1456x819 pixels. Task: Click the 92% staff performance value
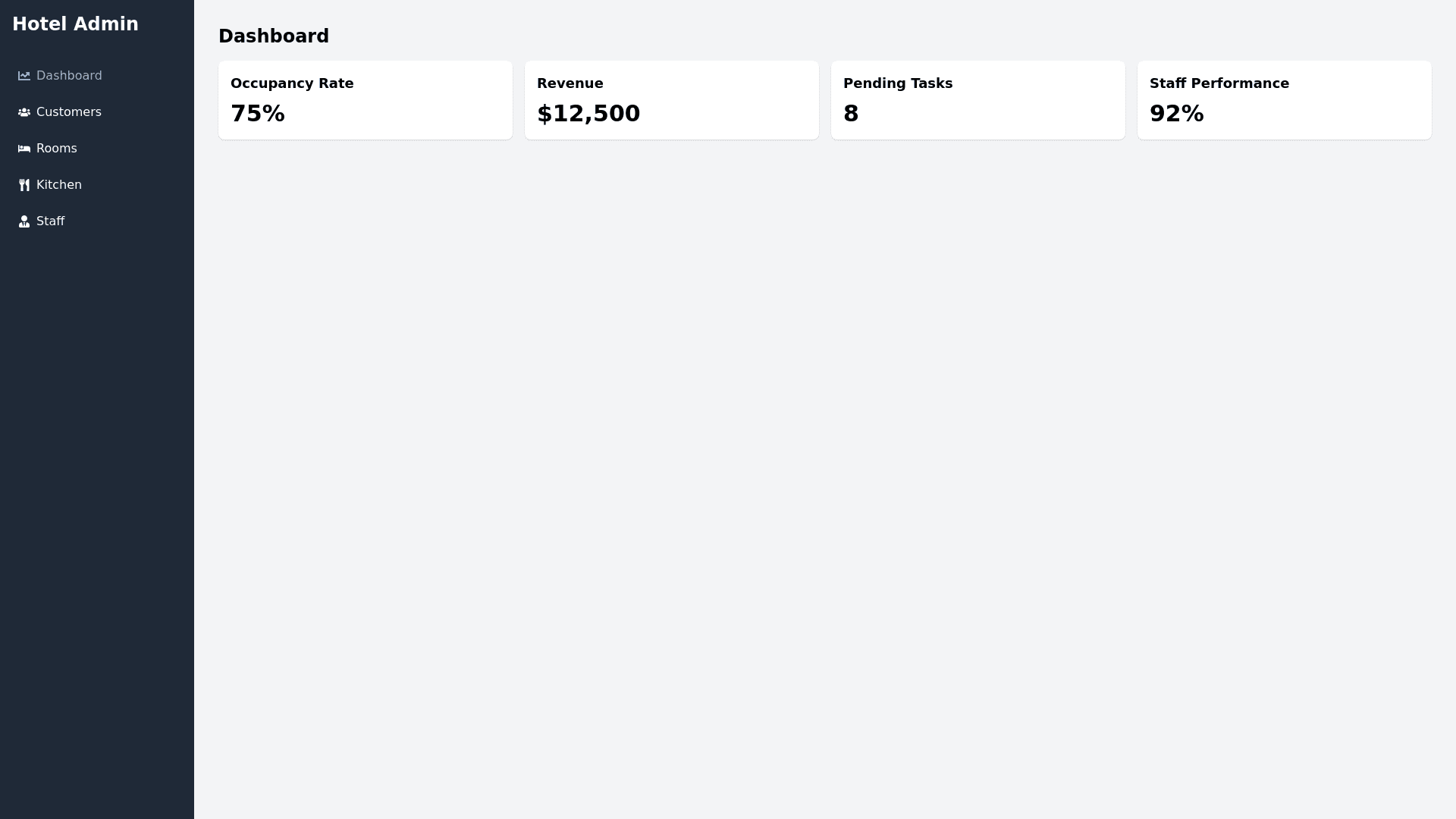point(1177,113)
